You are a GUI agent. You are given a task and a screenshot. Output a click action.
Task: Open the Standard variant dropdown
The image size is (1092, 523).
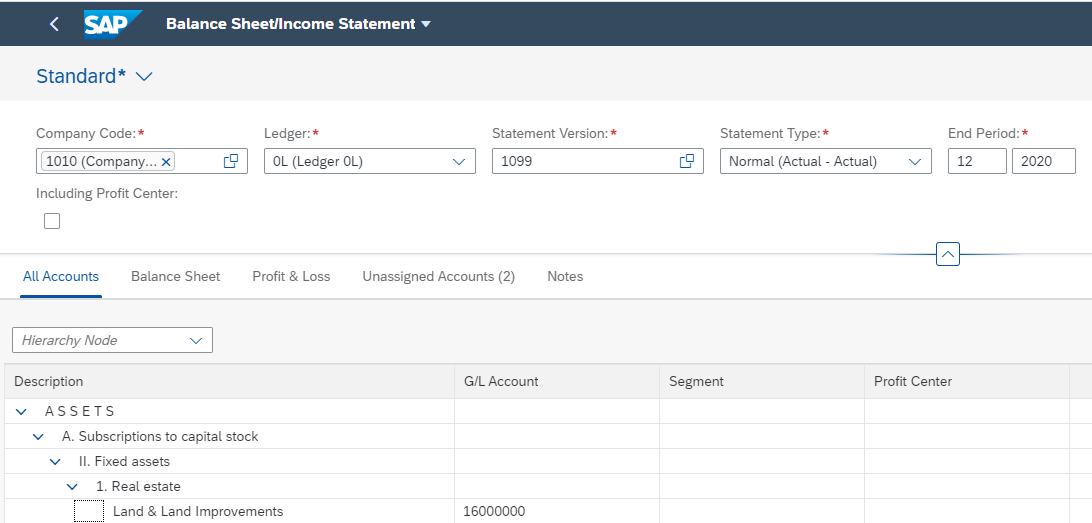tap(144, 77)
